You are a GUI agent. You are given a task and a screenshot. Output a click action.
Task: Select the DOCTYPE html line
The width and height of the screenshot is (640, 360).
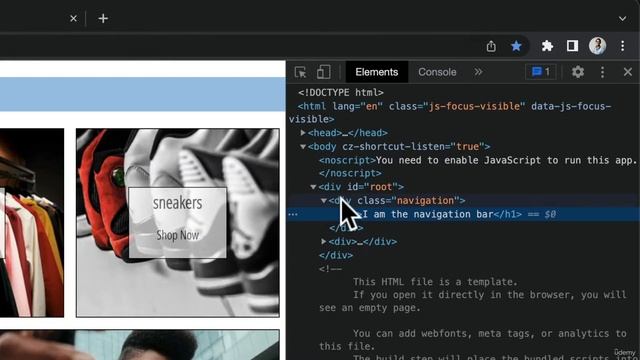pos(341,93)
